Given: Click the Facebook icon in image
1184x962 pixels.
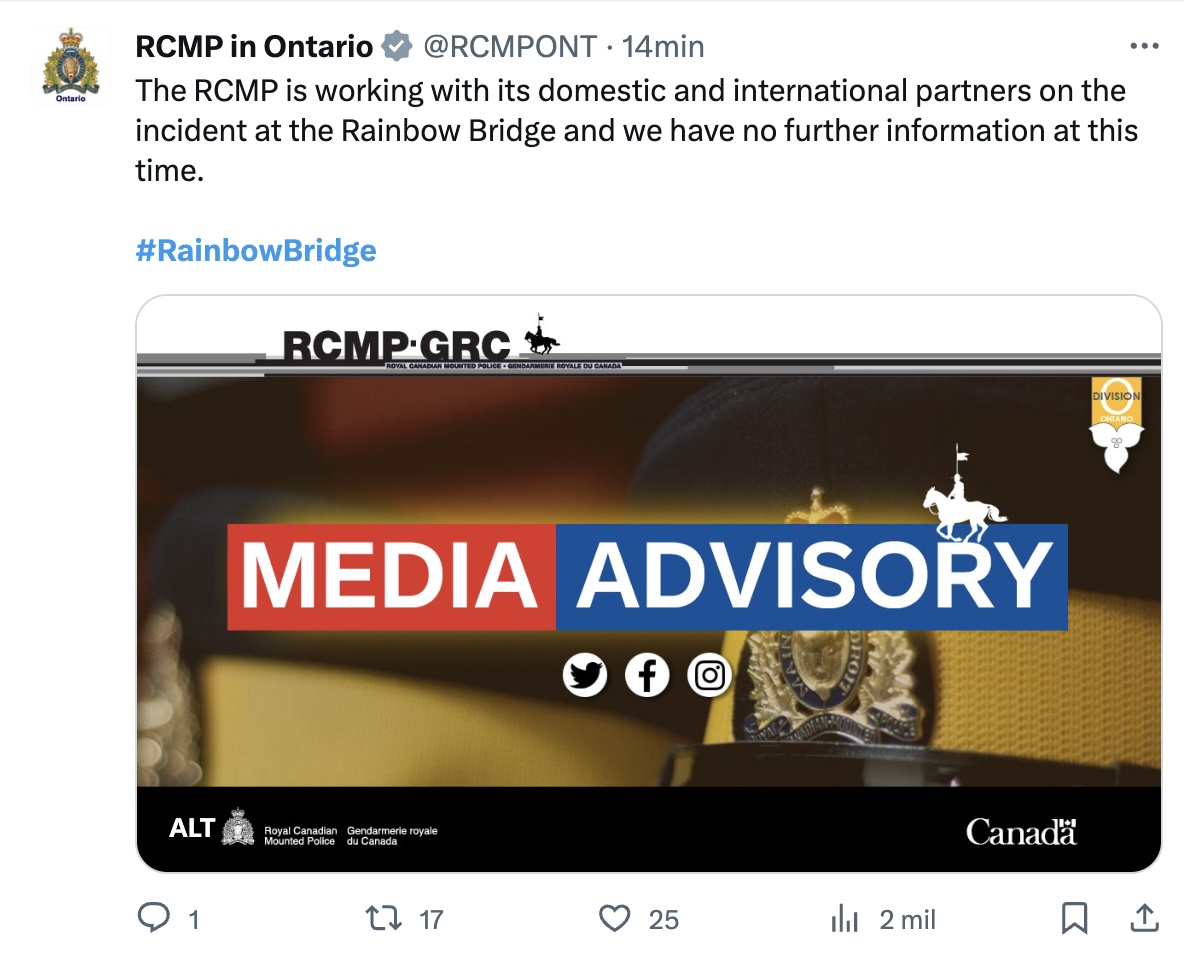Looking at the screenshot, I should point(647,677).
